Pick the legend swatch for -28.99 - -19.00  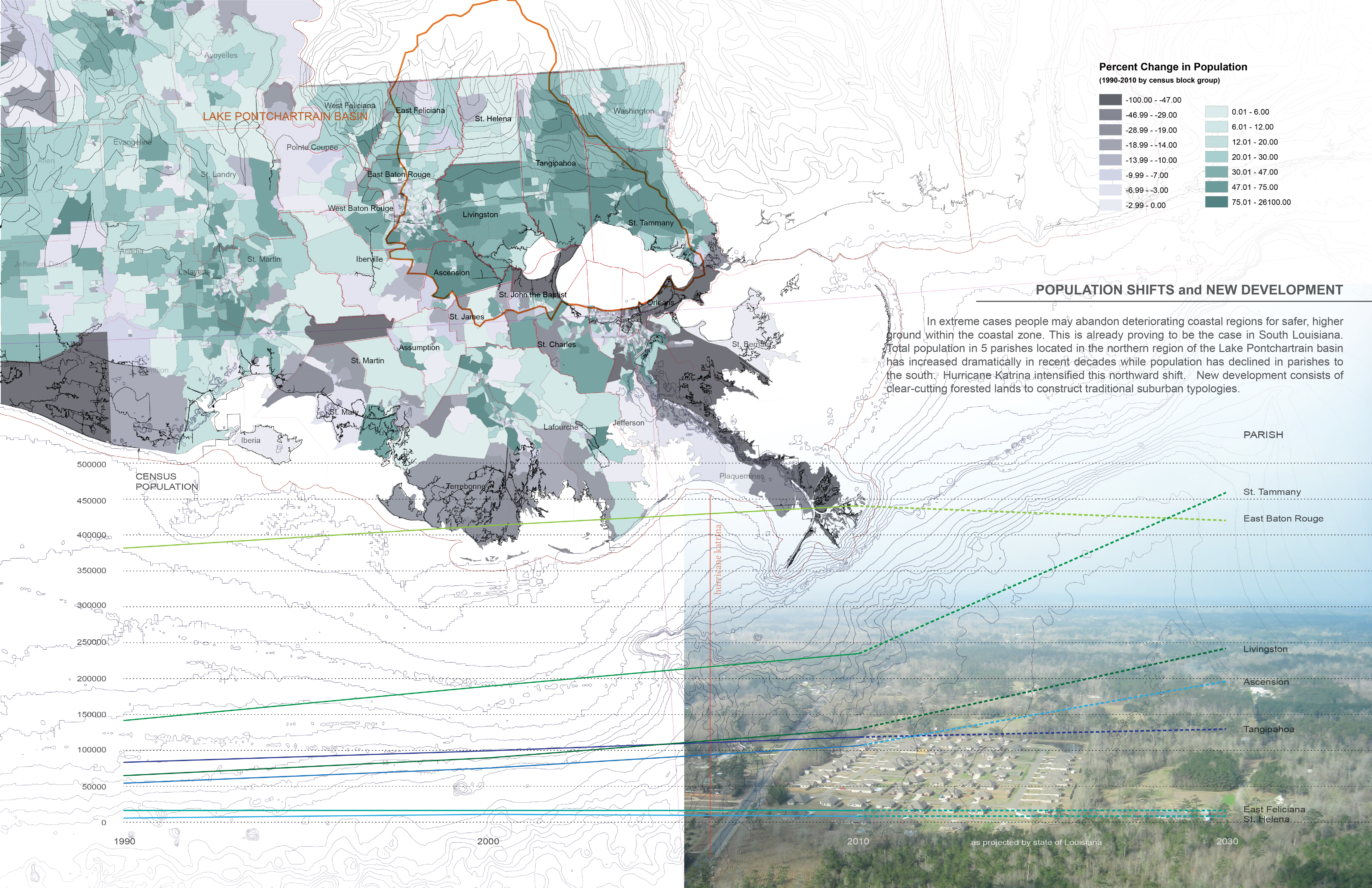tap(1110, 130)
